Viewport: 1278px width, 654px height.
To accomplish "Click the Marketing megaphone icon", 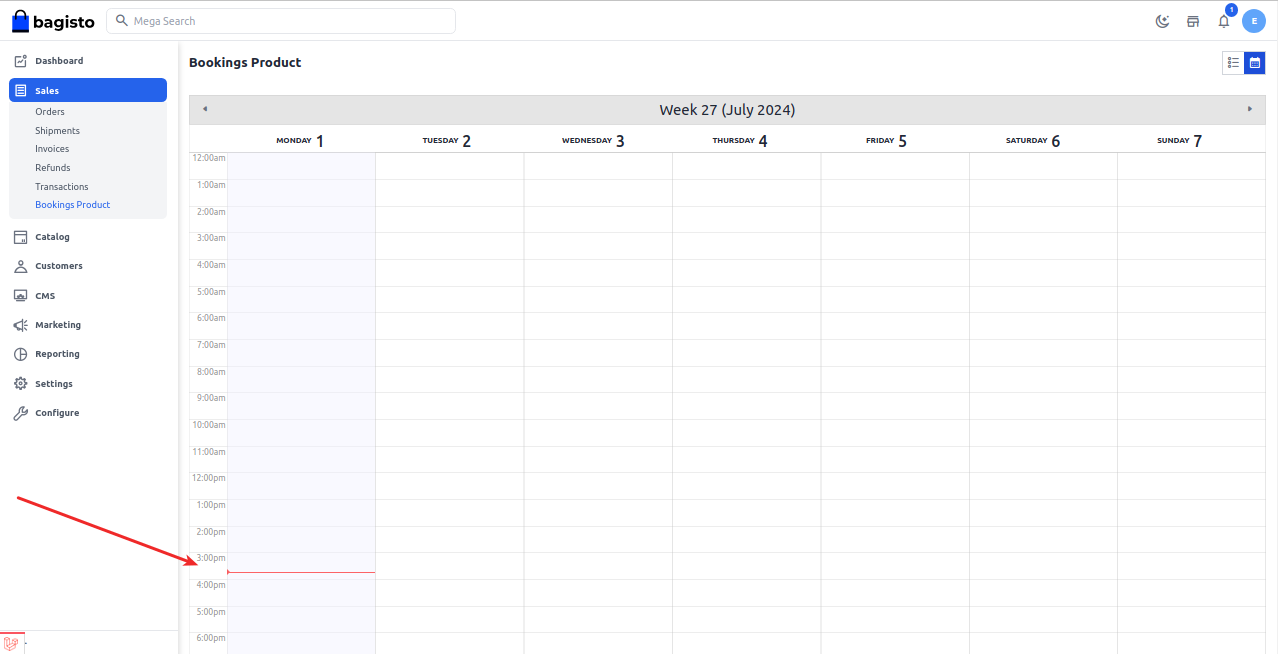I will tap(20, 325).
